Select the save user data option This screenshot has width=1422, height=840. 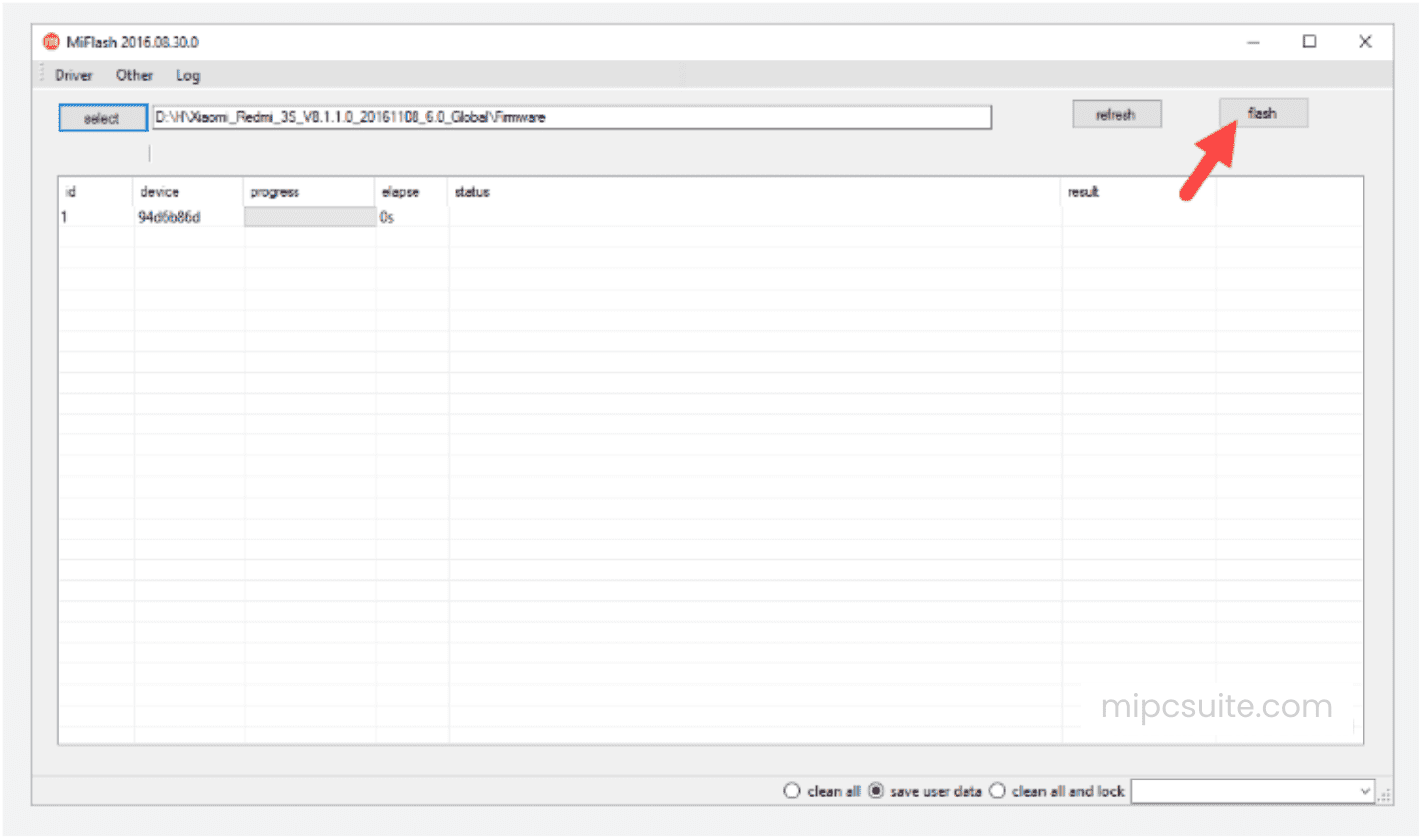click(x=876, y=791)
